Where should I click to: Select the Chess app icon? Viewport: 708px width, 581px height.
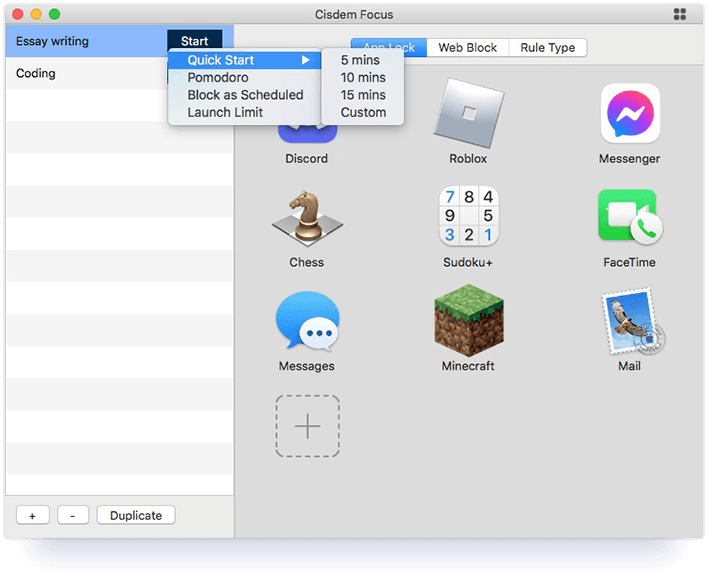pos(307,218)
